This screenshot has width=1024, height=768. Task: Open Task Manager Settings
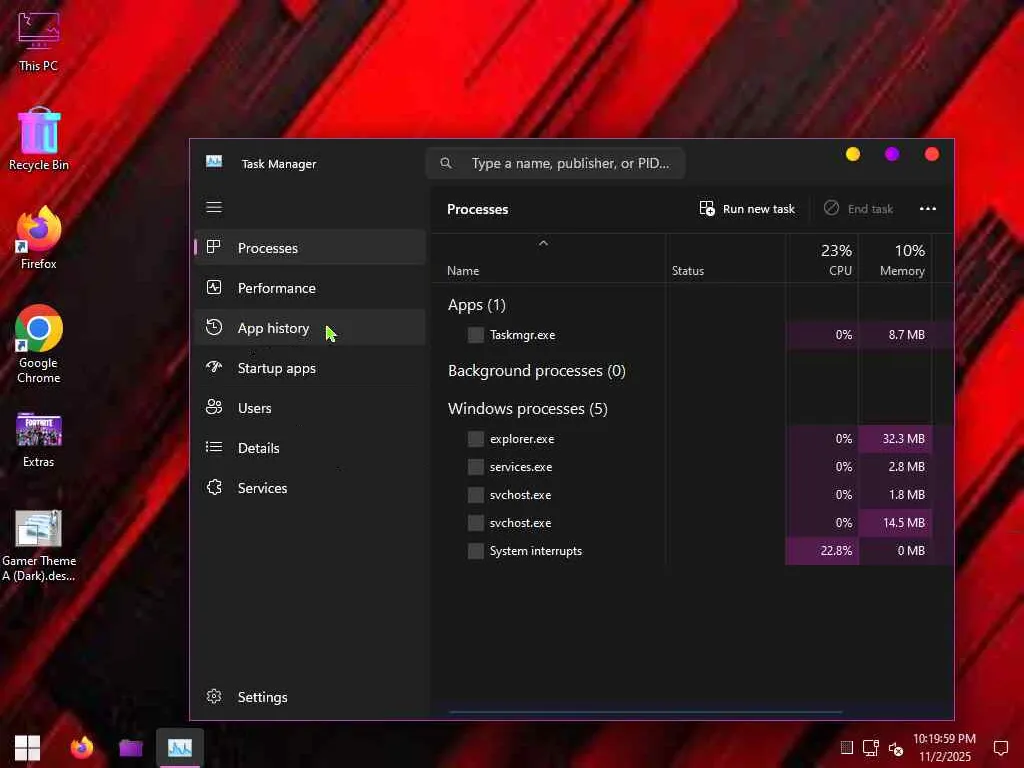(x=310, y=697)
